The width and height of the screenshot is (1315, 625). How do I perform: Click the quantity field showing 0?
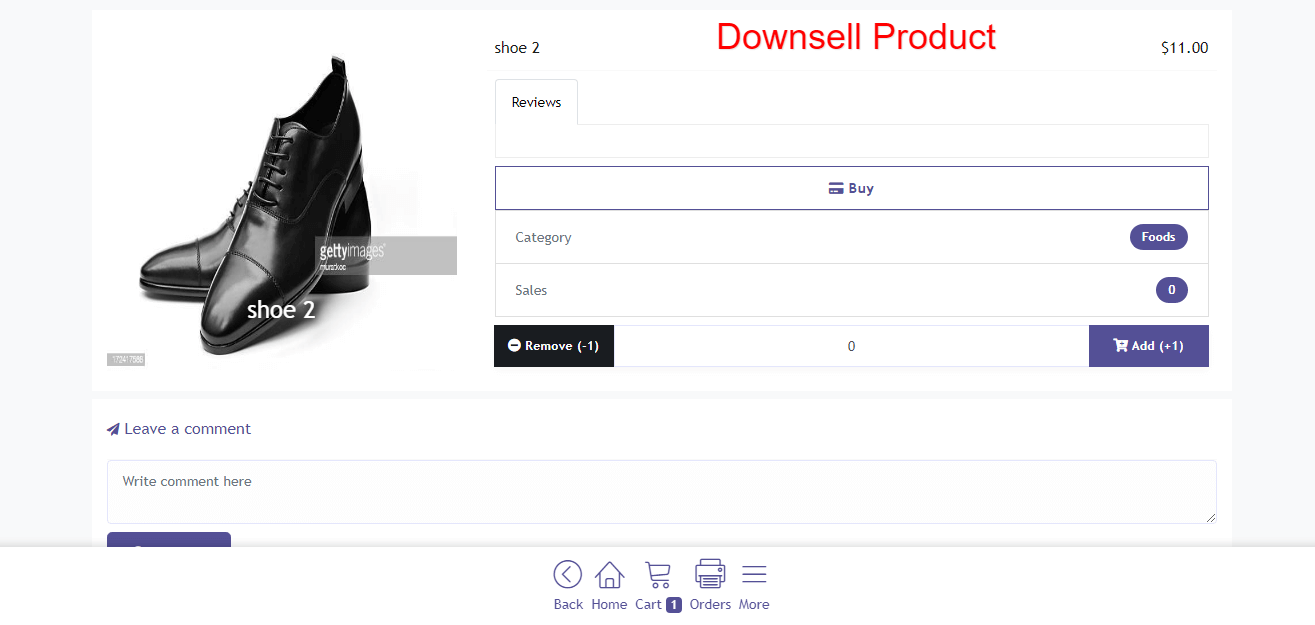[x=851, y=346]
